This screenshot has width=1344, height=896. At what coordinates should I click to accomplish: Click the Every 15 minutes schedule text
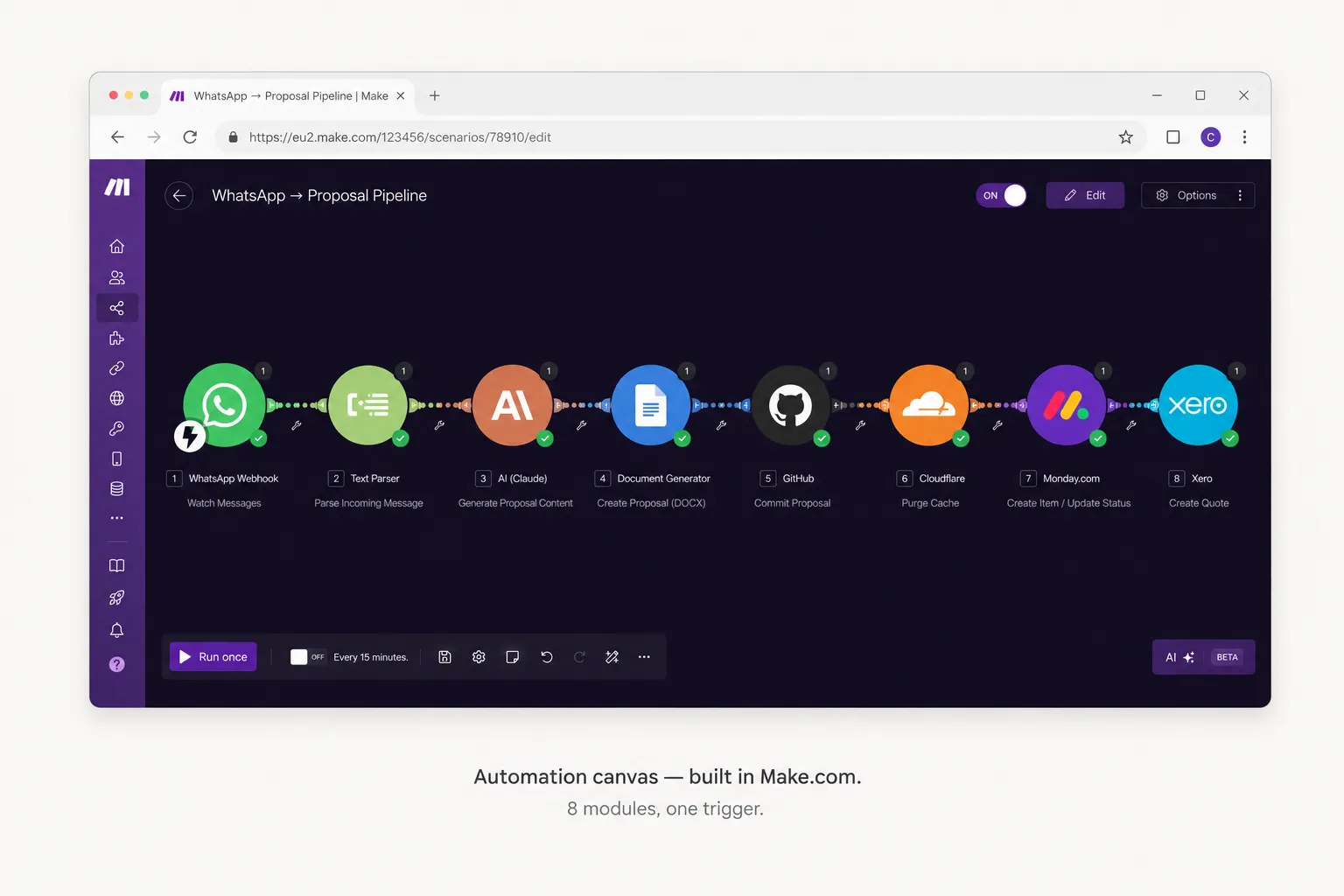[x=371, y=657]
